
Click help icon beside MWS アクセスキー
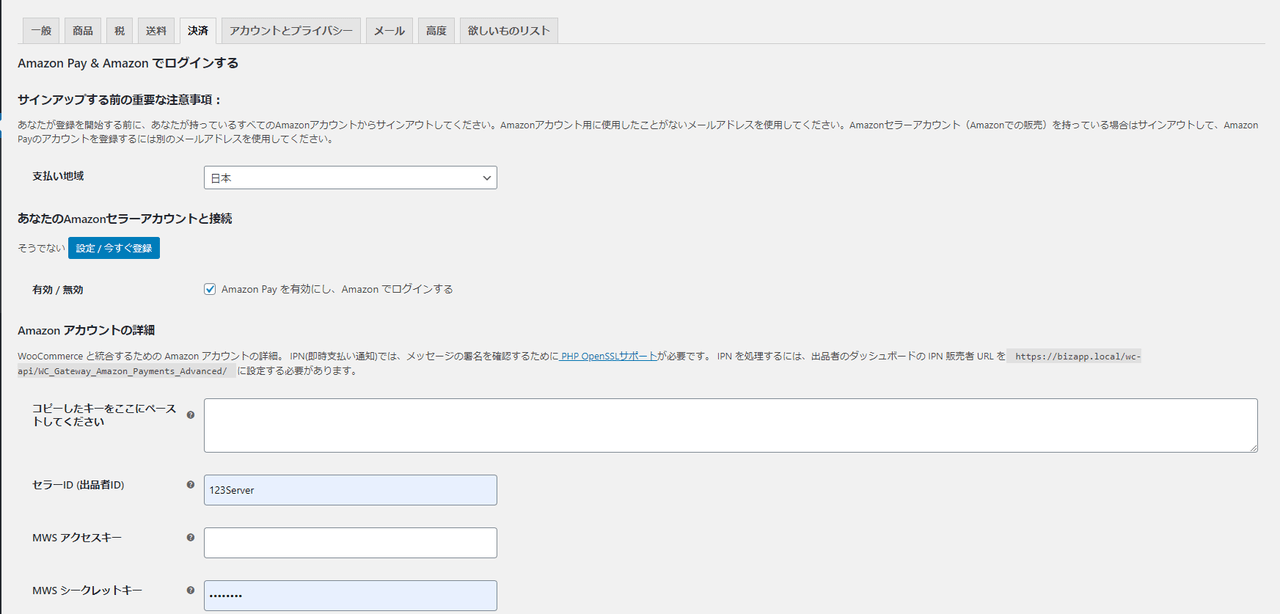191,538
